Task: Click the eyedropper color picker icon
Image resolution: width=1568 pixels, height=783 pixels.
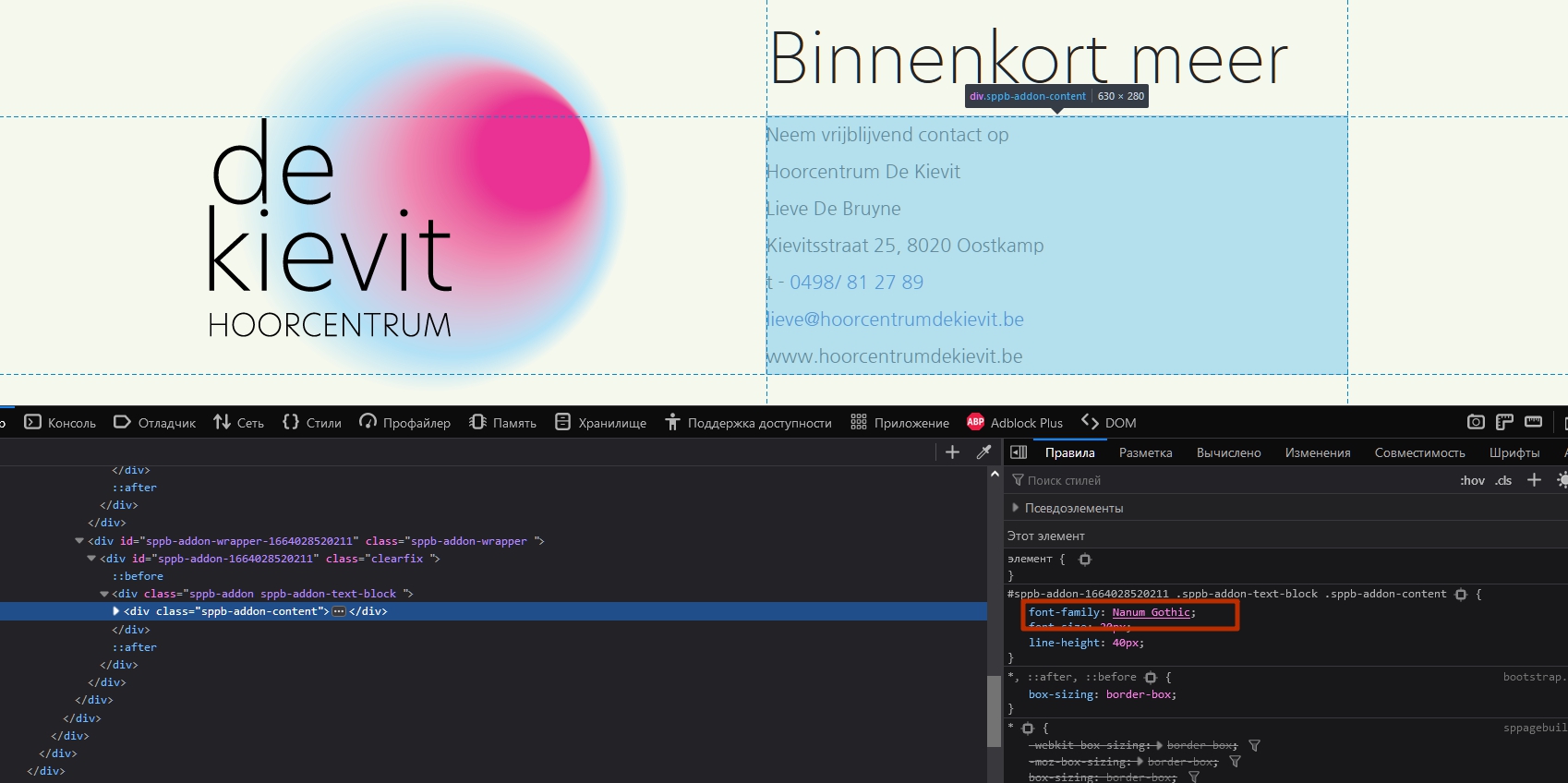Action: click(983, 452)
